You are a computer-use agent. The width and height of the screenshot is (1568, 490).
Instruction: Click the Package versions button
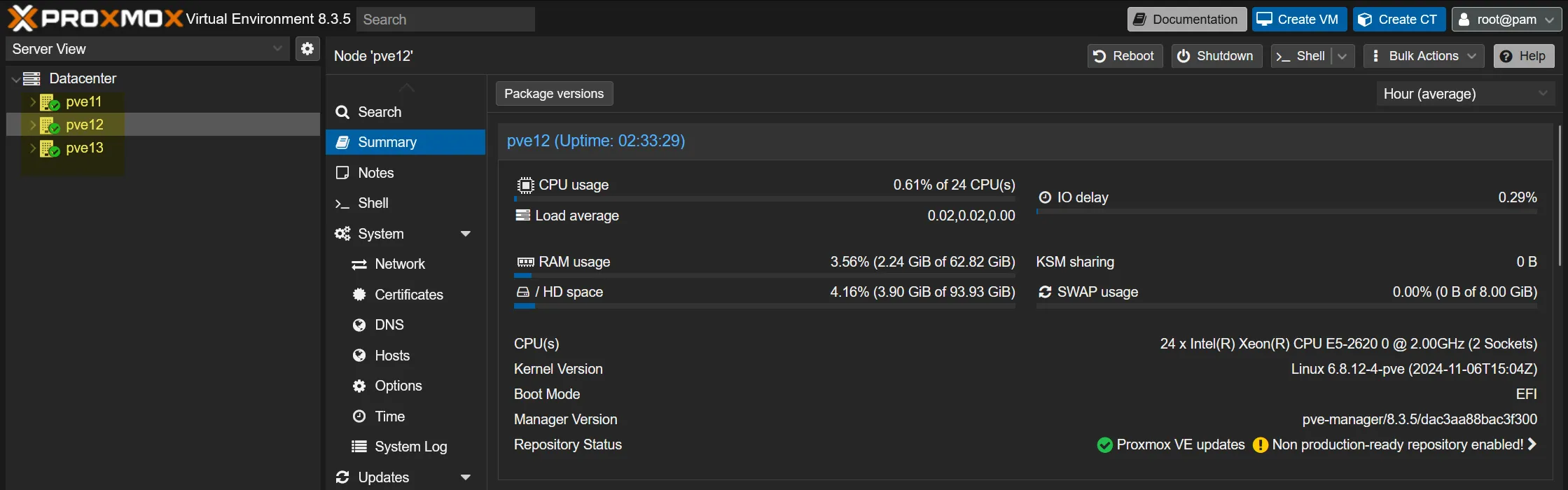(554, 94)
